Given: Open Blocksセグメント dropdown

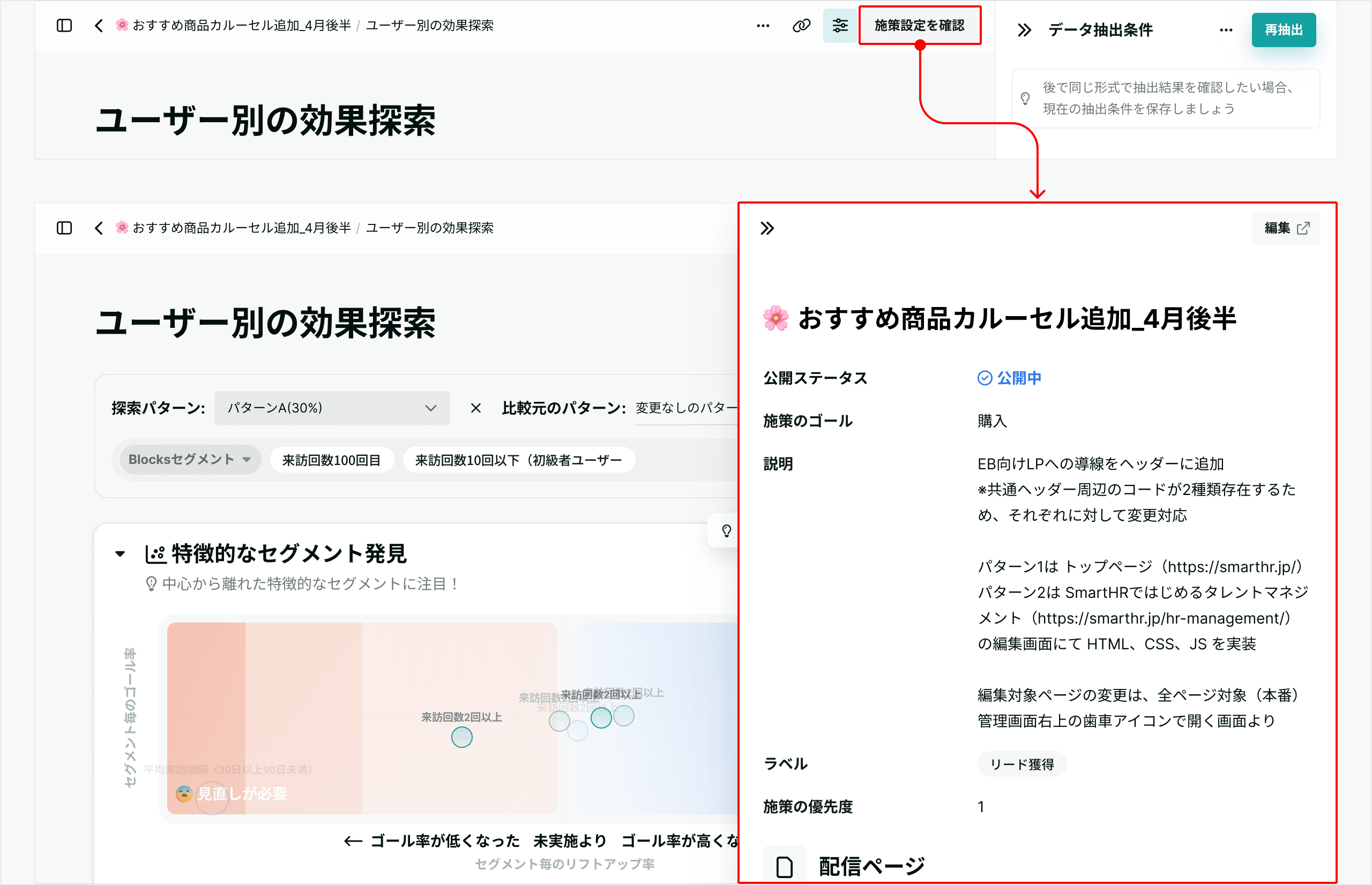Looking at the screenshot, I should (189, 460).
